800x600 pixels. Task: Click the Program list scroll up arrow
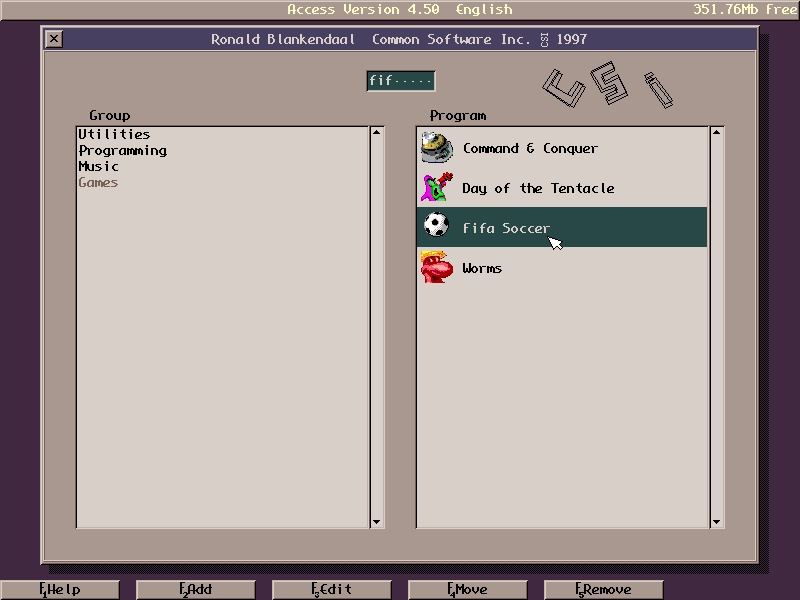point(716,133)
